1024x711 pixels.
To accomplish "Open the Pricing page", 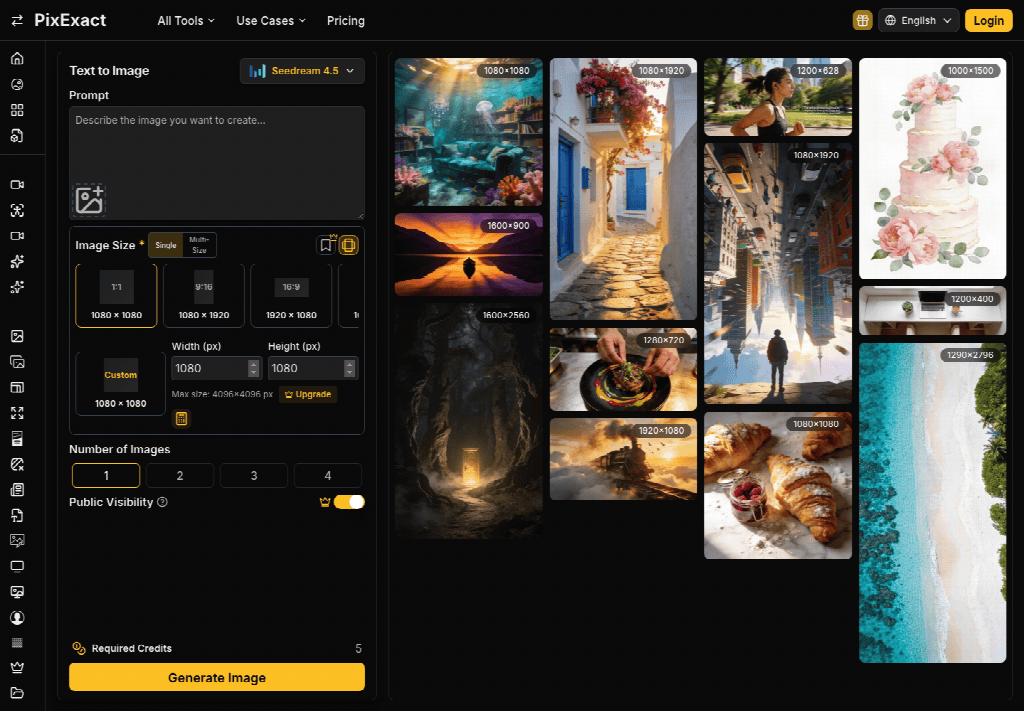I will coord(345,21).
